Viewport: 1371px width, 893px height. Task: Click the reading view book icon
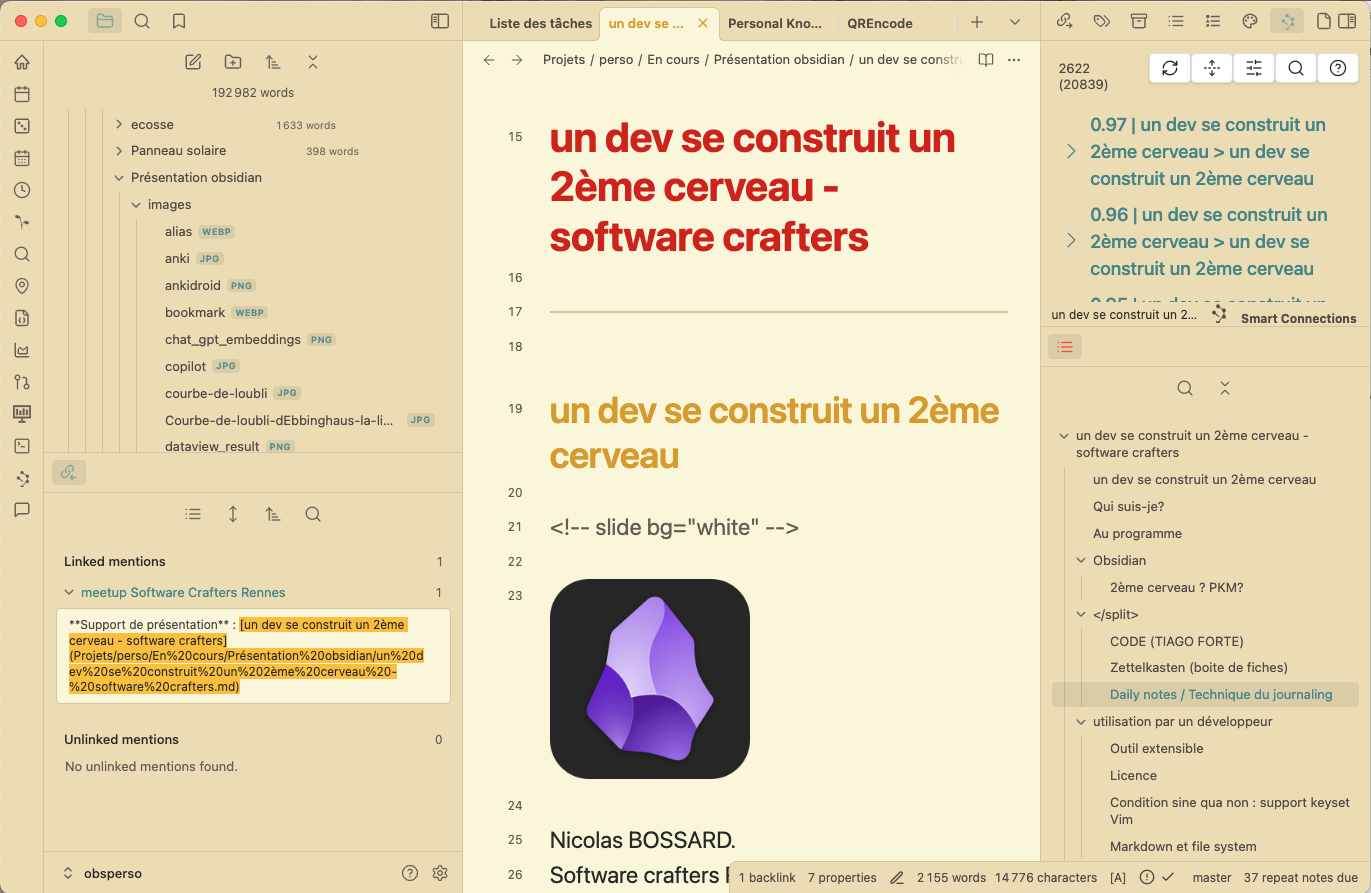(986, 60)
